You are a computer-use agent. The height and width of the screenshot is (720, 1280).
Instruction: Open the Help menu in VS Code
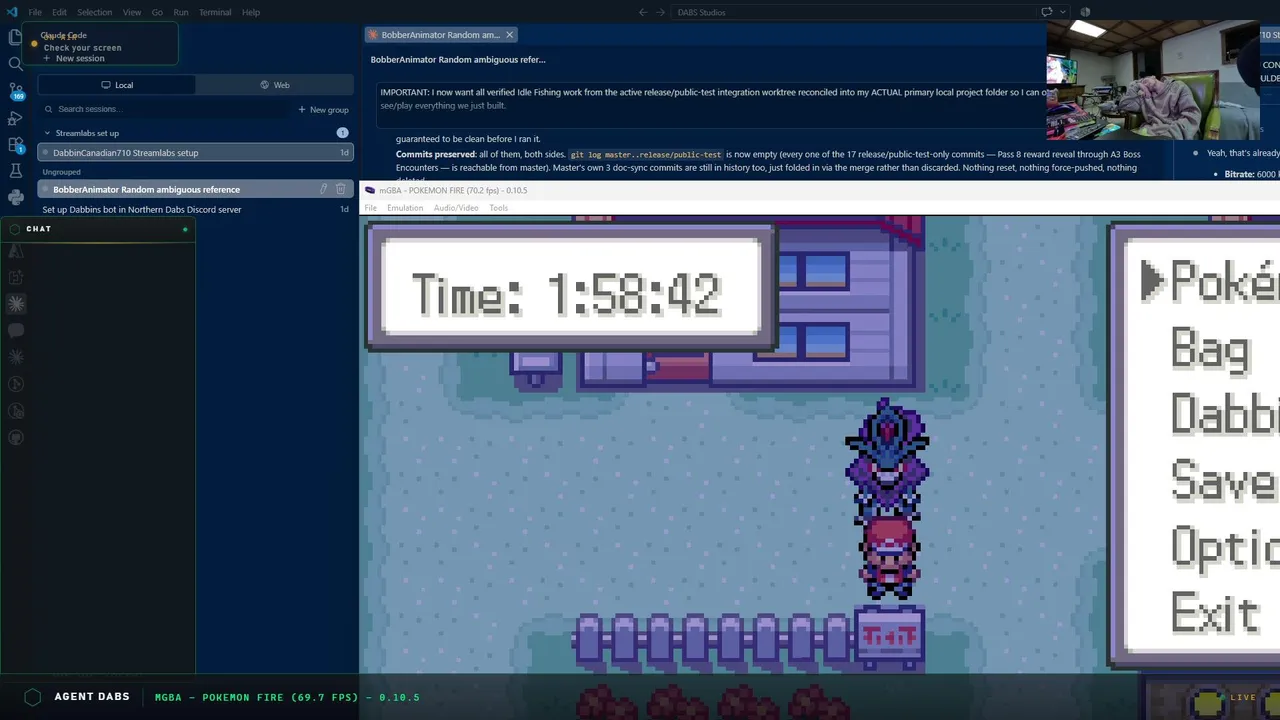251,12
